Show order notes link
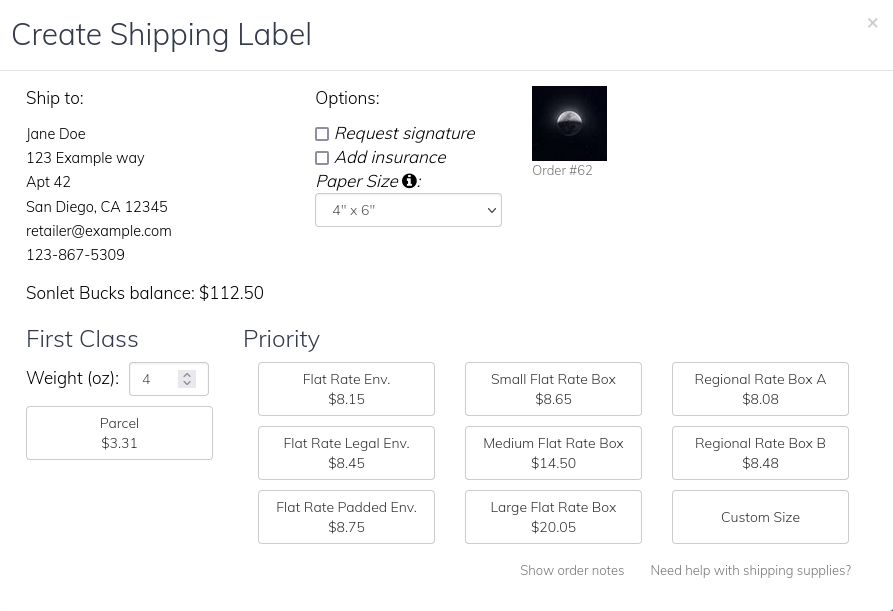Screen dimensions: 893x611 (x=572, y=570)
